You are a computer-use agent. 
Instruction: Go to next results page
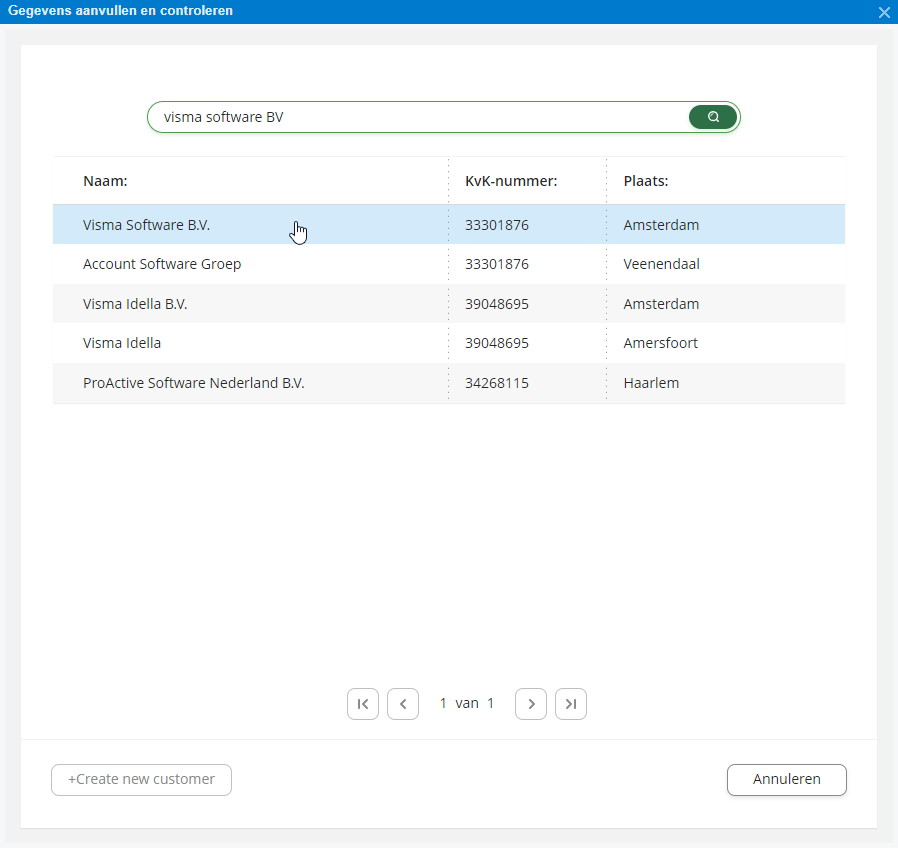(531, 704)
